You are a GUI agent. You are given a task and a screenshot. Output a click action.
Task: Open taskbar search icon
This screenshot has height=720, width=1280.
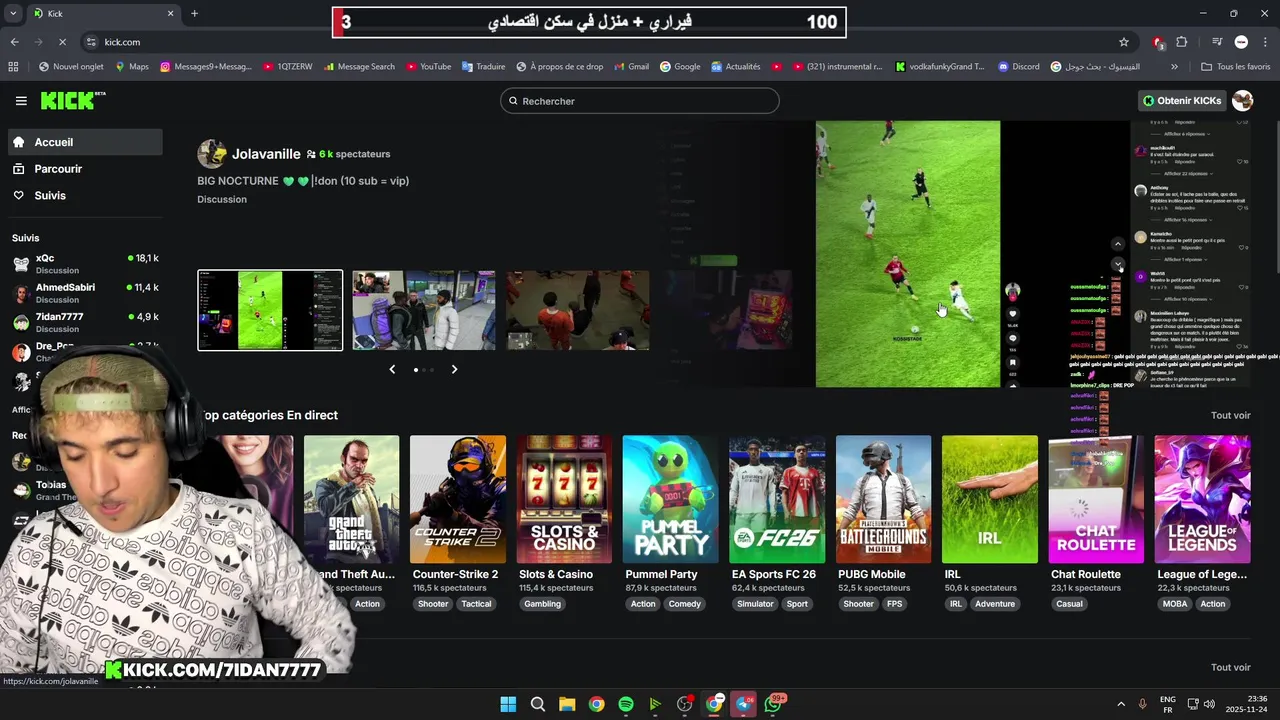538,704
